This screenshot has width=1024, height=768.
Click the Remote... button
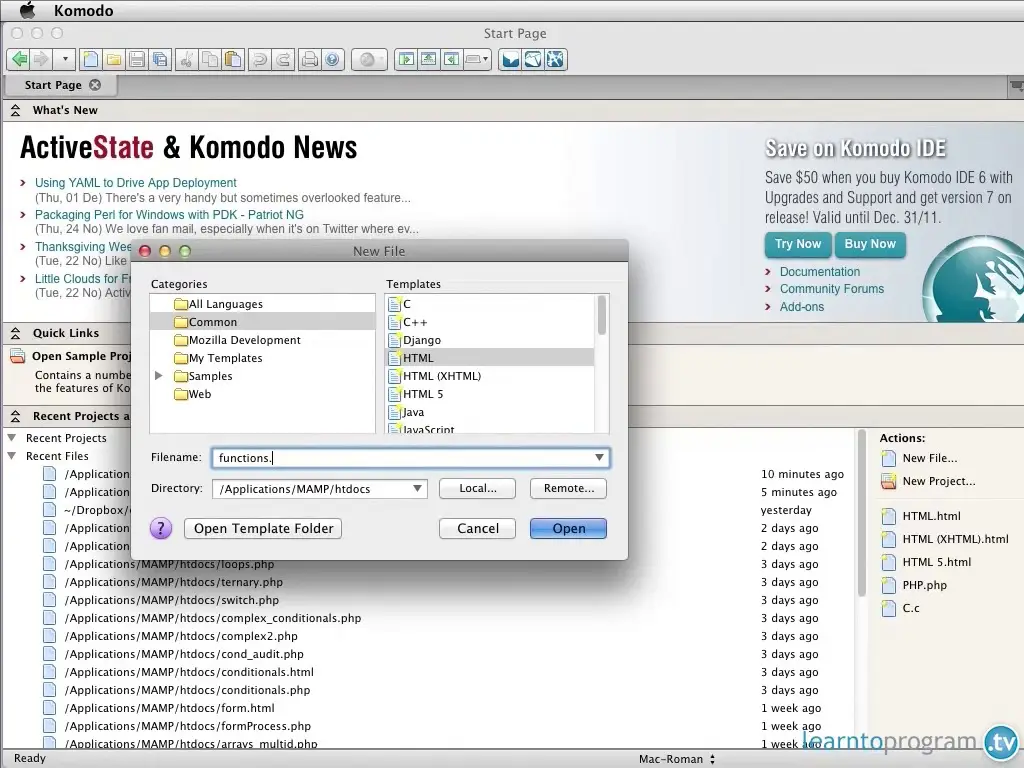[568, 488]
